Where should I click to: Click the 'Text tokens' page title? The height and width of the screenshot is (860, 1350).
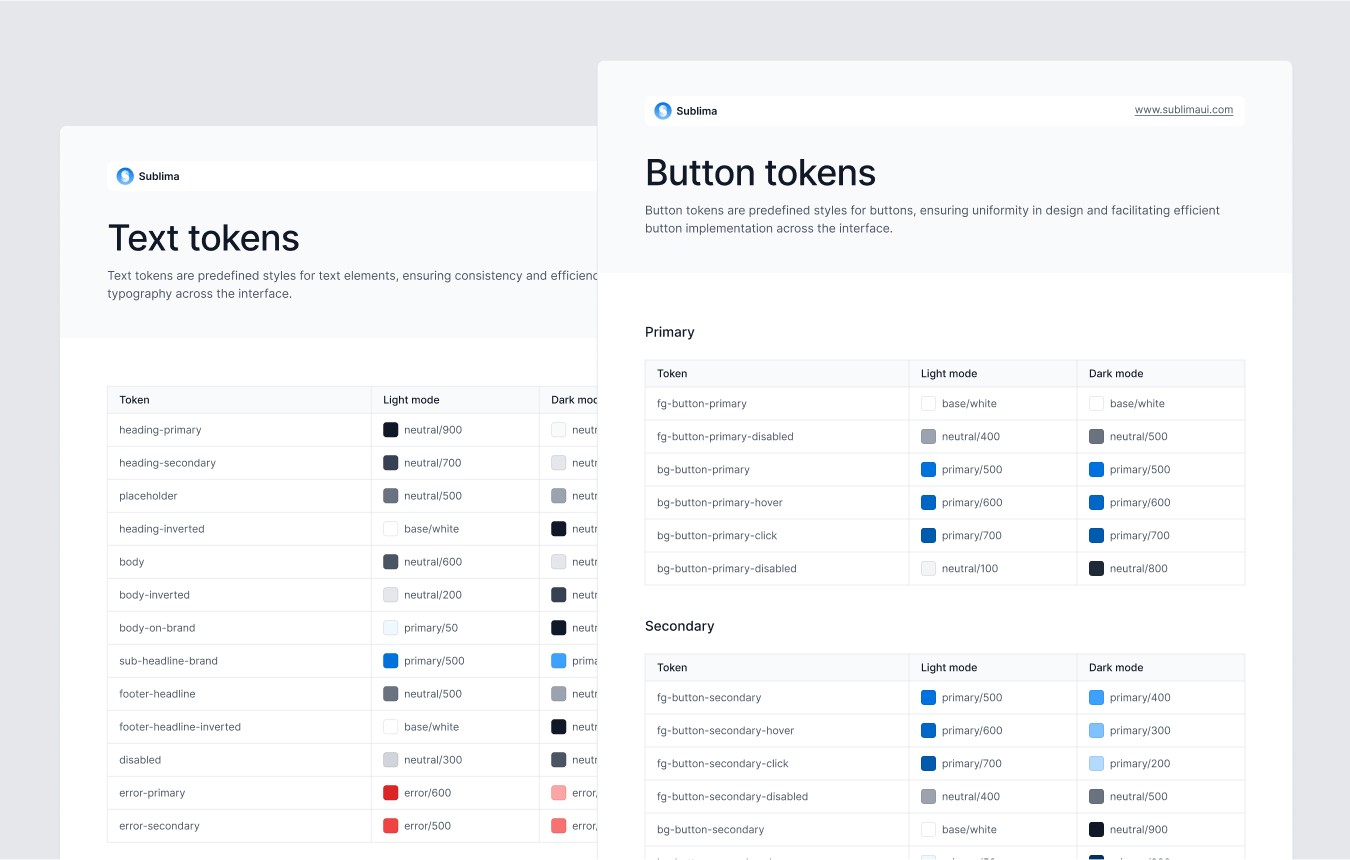point(204,238)
